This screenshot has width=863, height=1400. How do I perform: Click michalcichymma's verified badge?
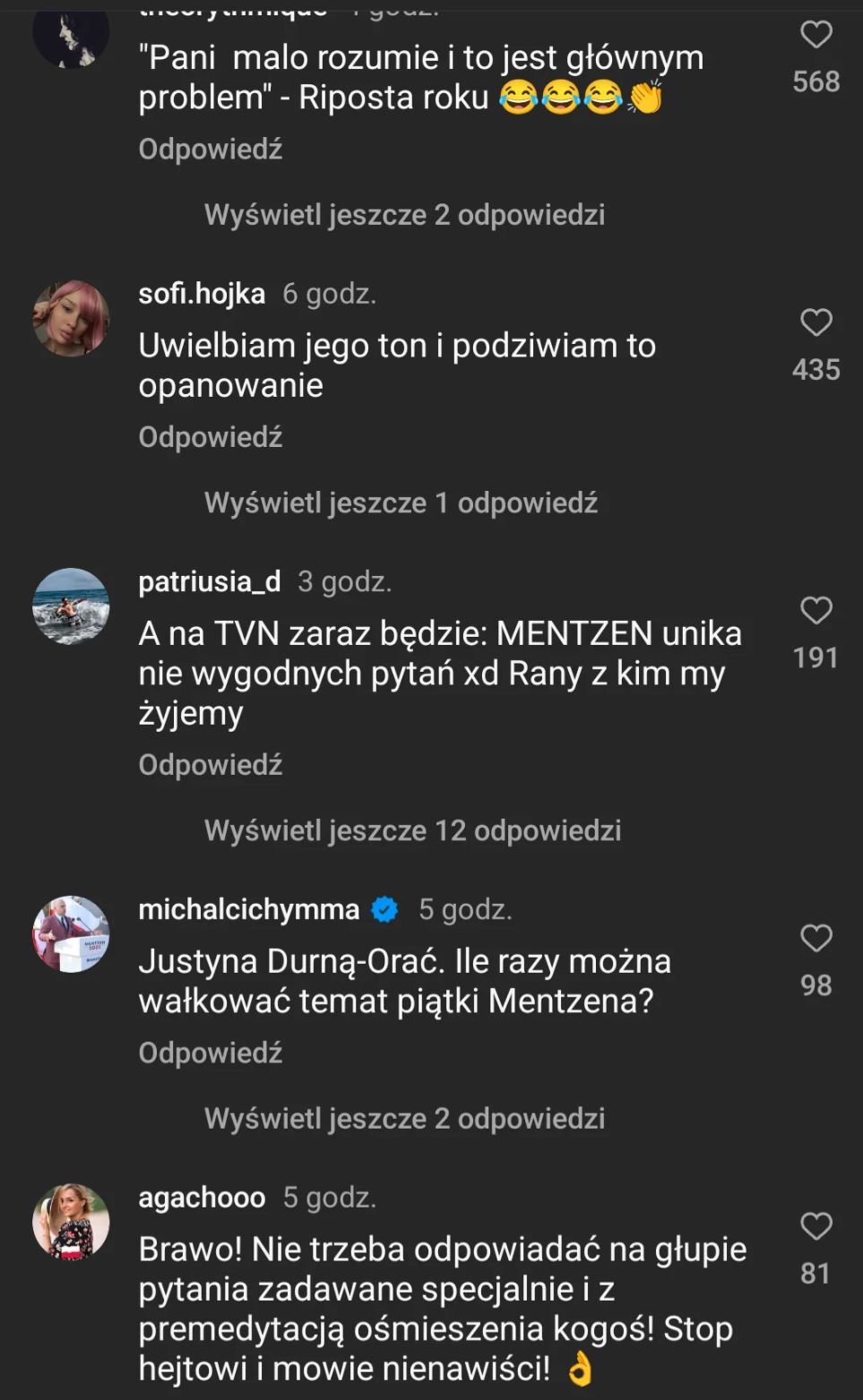385,910
